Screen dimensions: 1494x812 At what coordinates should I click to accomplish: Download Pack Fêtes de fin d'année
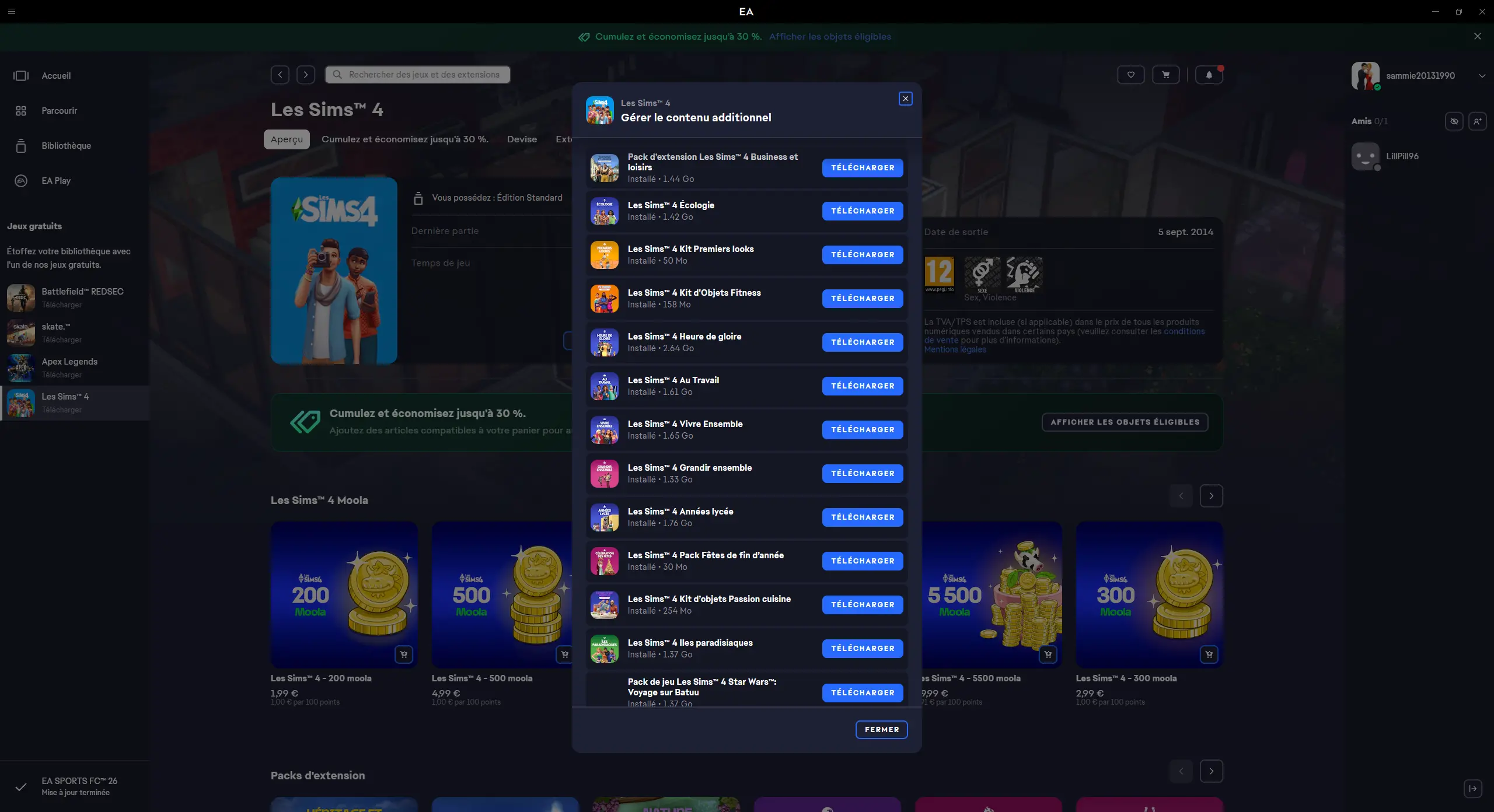[863, 561]
